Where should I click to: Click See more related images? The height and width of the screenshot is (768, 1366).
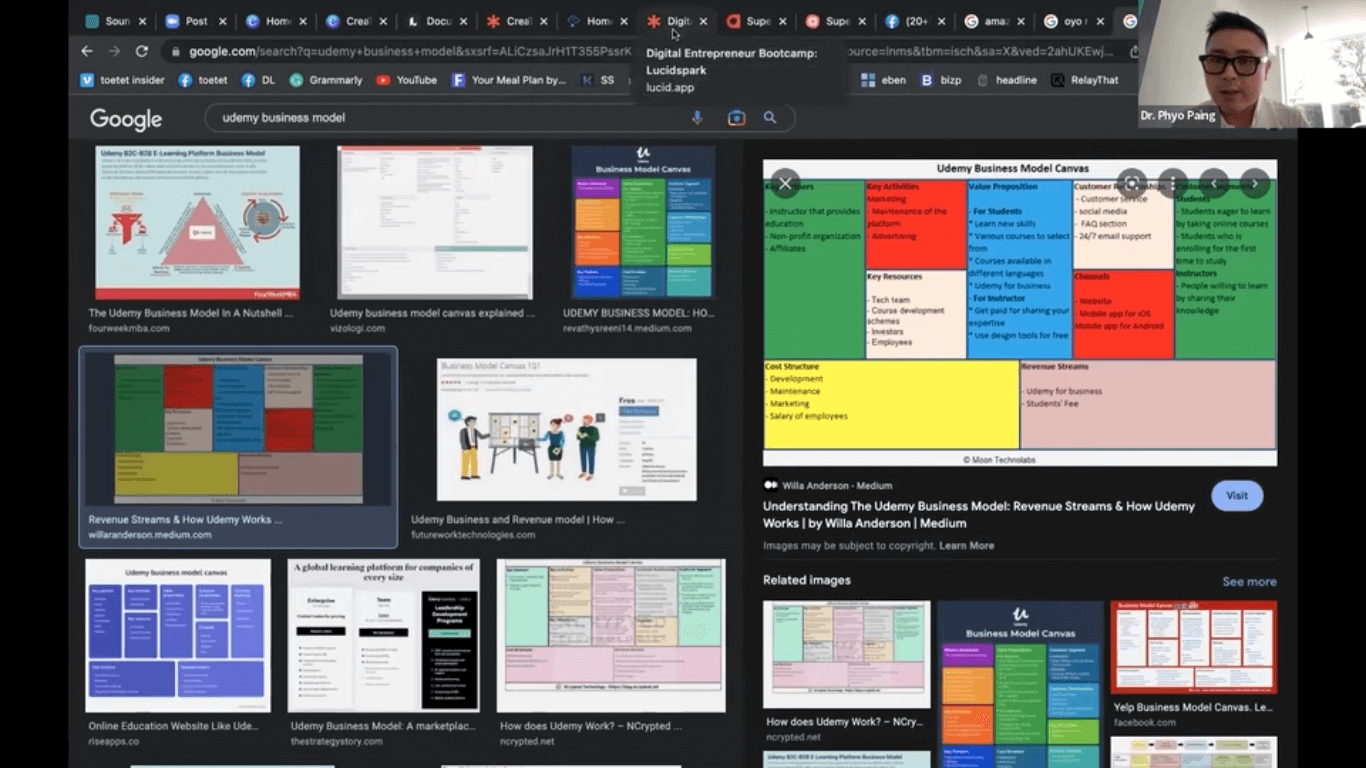1249,582
